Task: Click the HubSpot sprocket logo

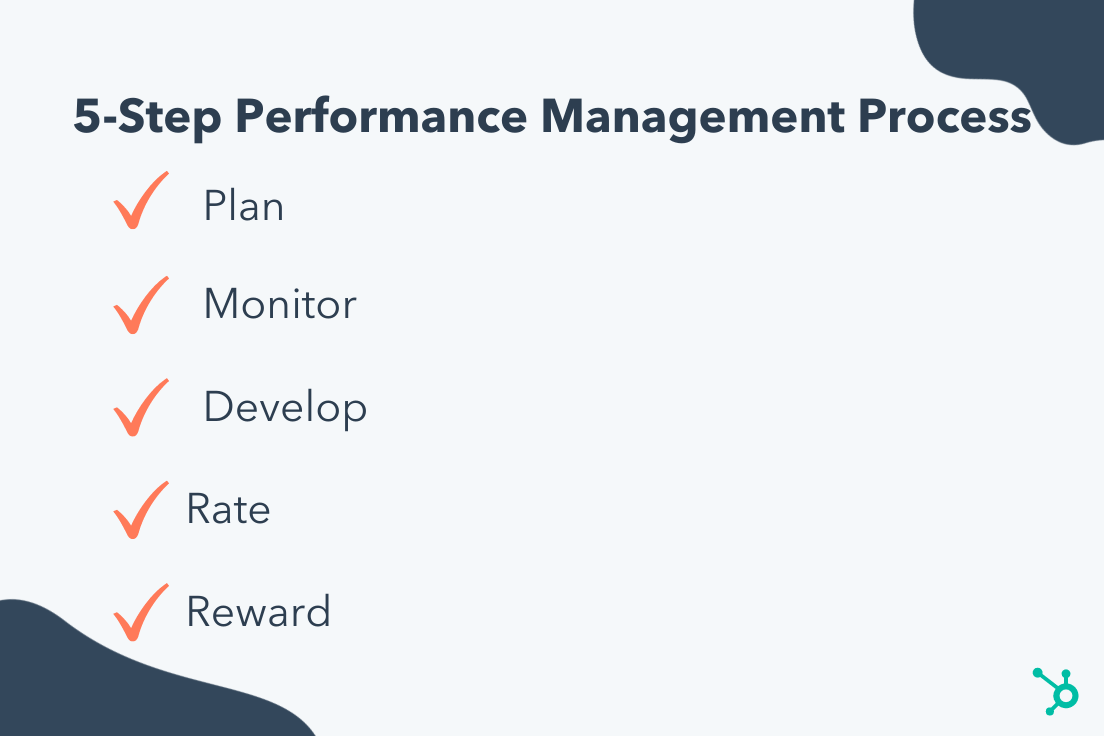Action: [x=1055, y=692]
